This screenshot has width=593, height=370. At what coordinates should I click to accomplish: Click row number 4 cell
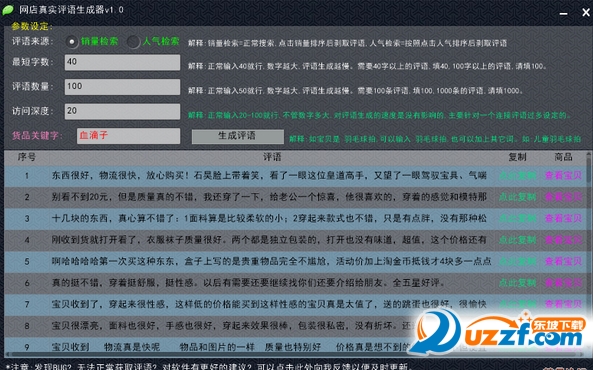pos(26,240)
